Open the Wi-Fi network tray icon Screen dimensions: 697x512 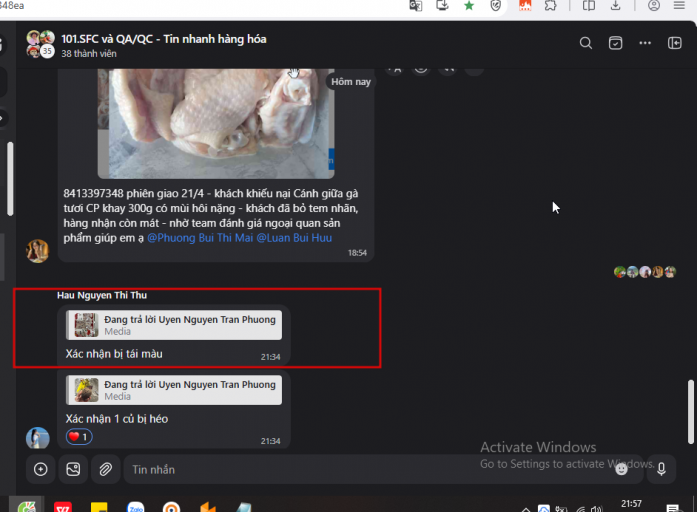[x=581, y=509]
